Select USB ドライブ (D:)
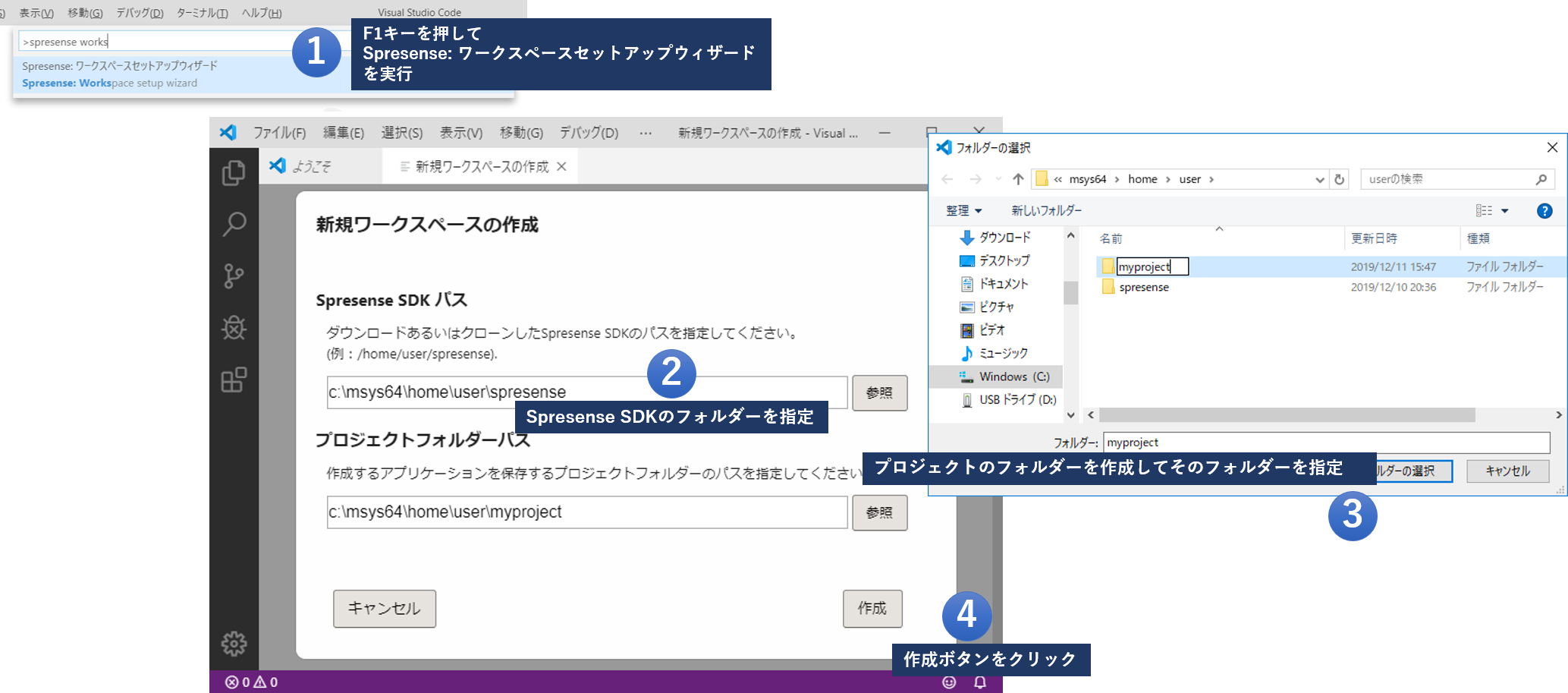This screenshot has height=693, width=1568. 1008,399
